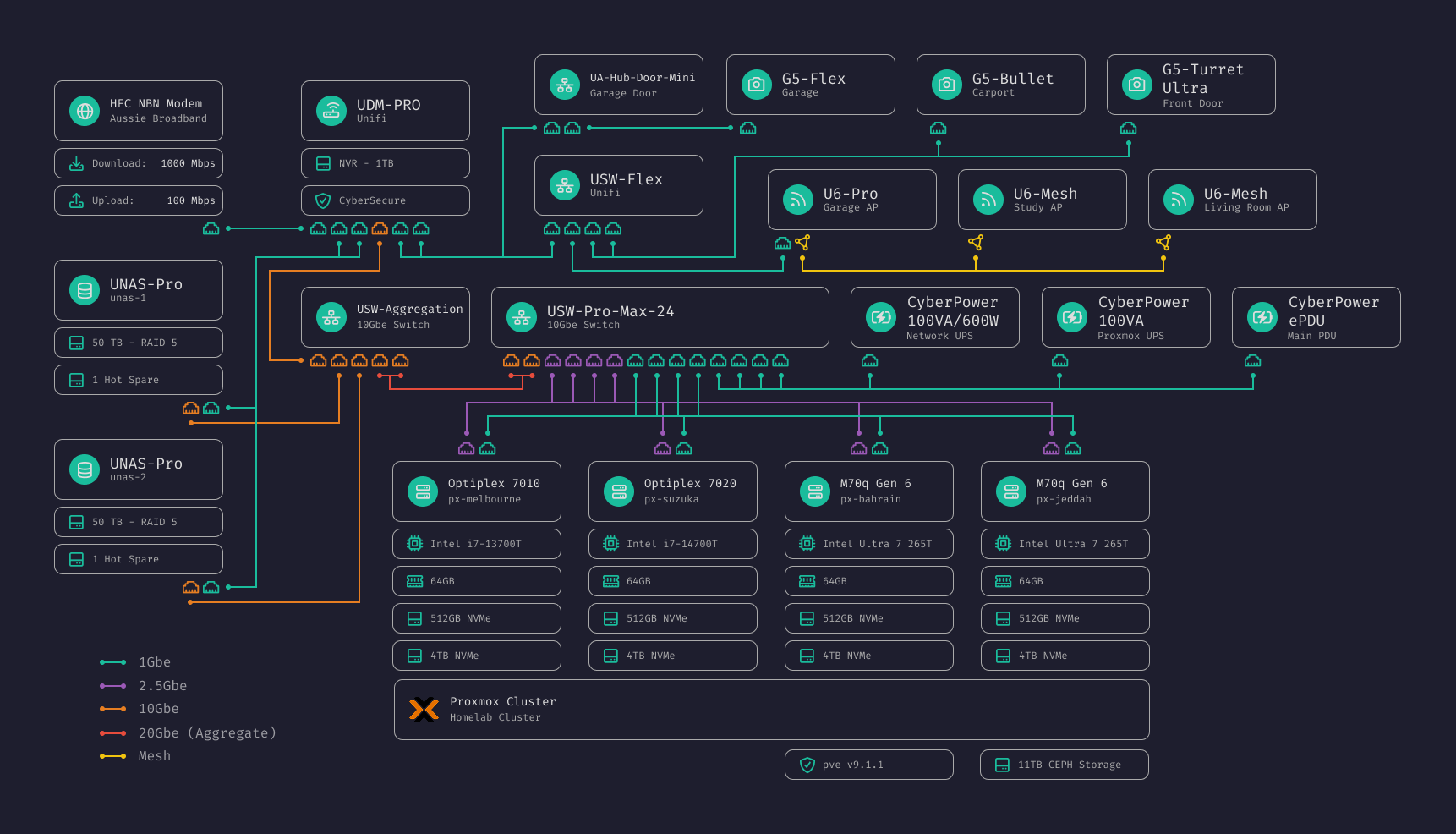Click the shield icon next to CyberSecure
The width and height of the screenshot is (1456, 834).
tap(322, 200)
